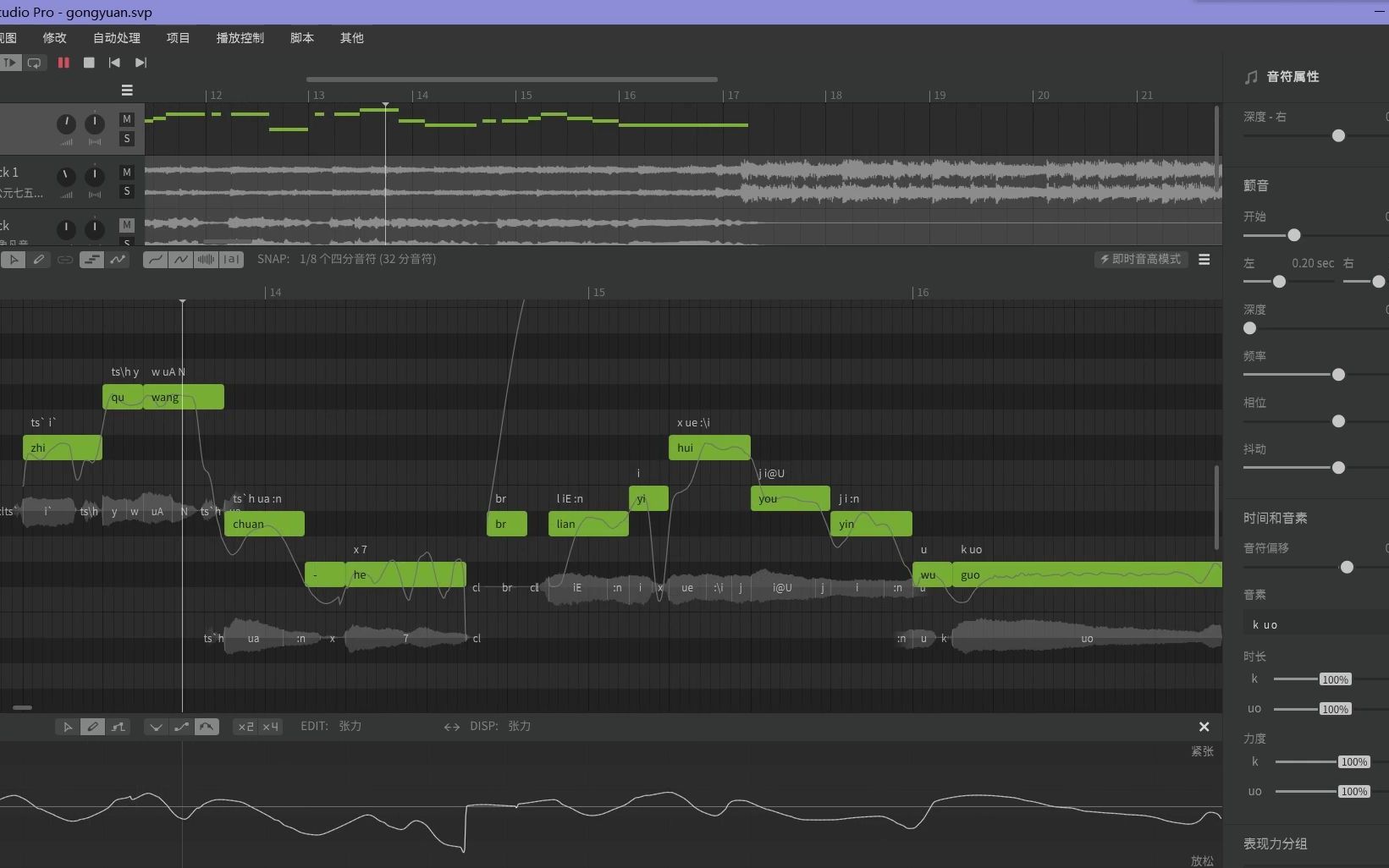Click the gain knob of the third track
The height and width of the screenshot is (868, 1389).
click(66, 229)
